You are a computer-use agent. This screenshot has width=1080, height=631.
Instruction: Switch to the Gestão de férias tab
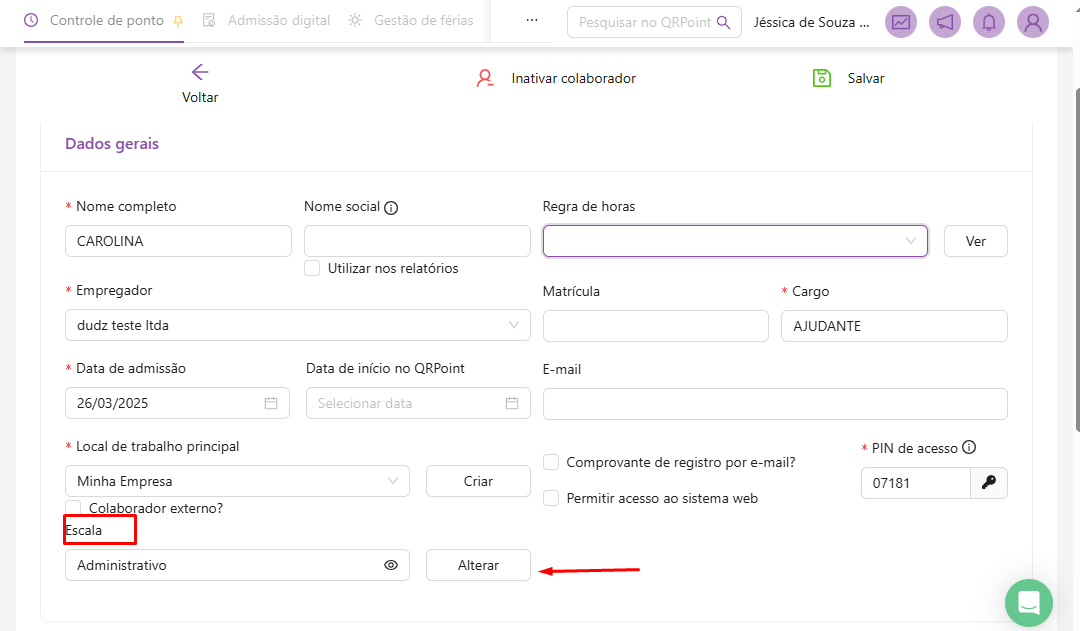412,20
